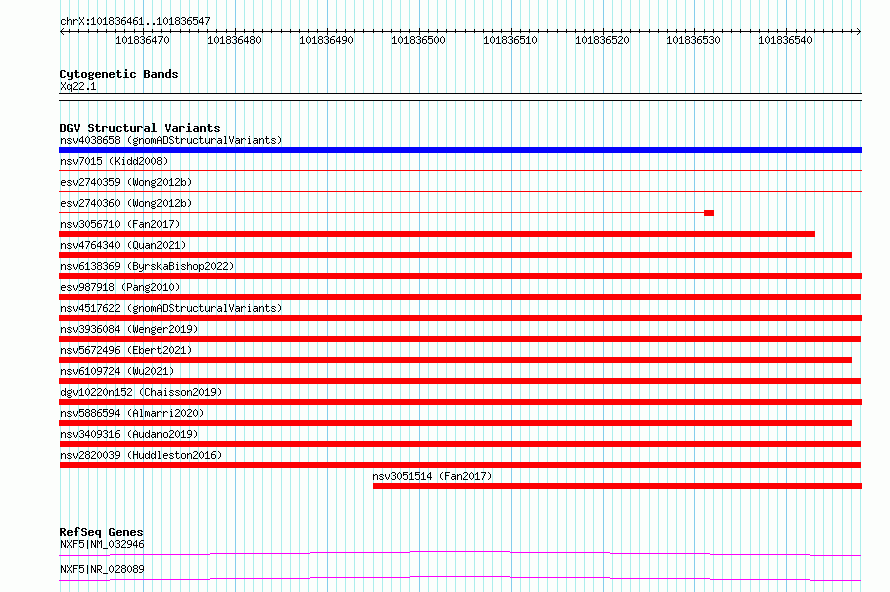Select nsv5886594 (Almarri2020) label

pyautogui.click(x=132, y=413)
